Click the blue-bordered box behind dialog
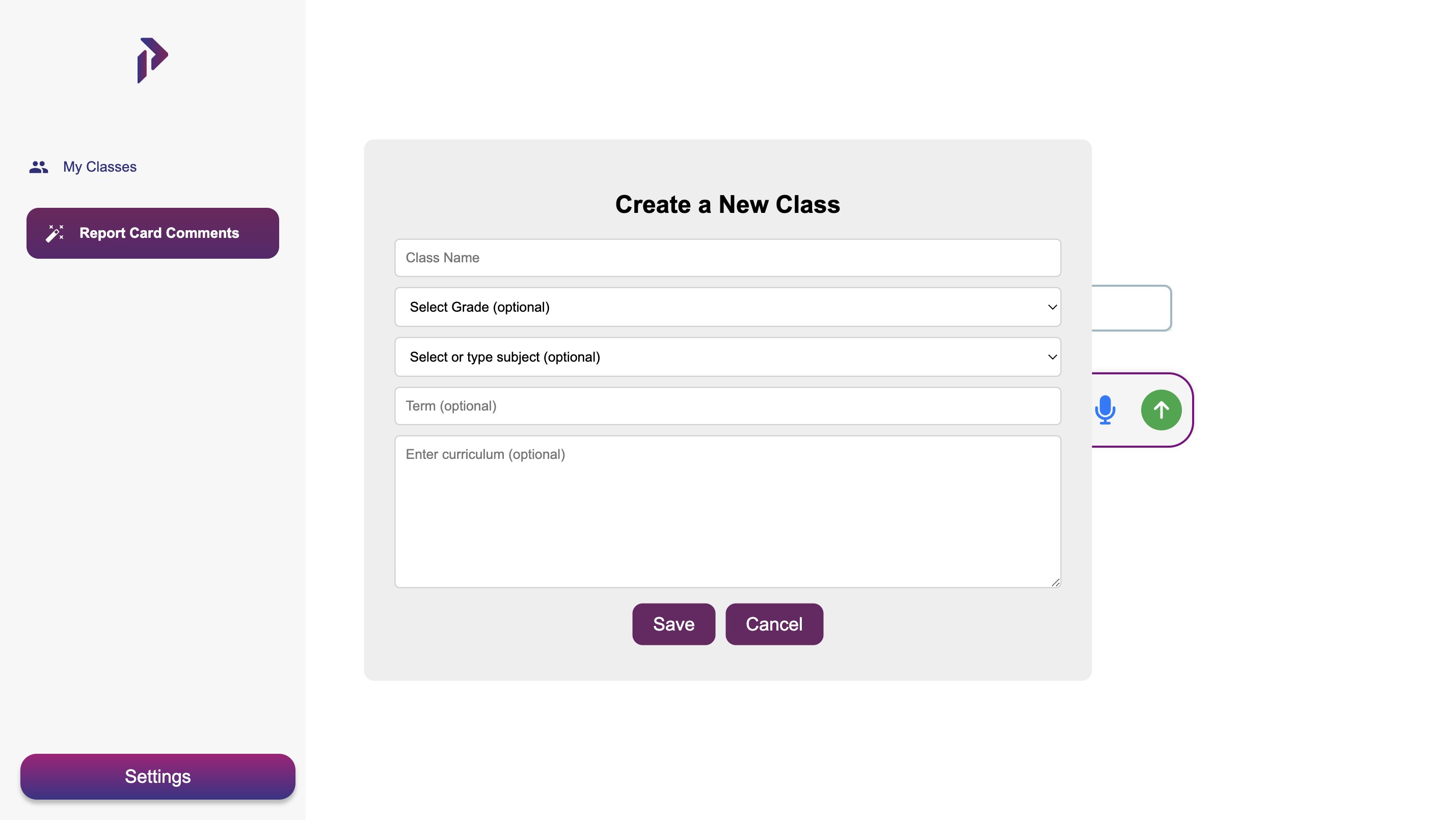Screen dimensions: 1456x820 pyautogui.click(x=1131, y=308)
